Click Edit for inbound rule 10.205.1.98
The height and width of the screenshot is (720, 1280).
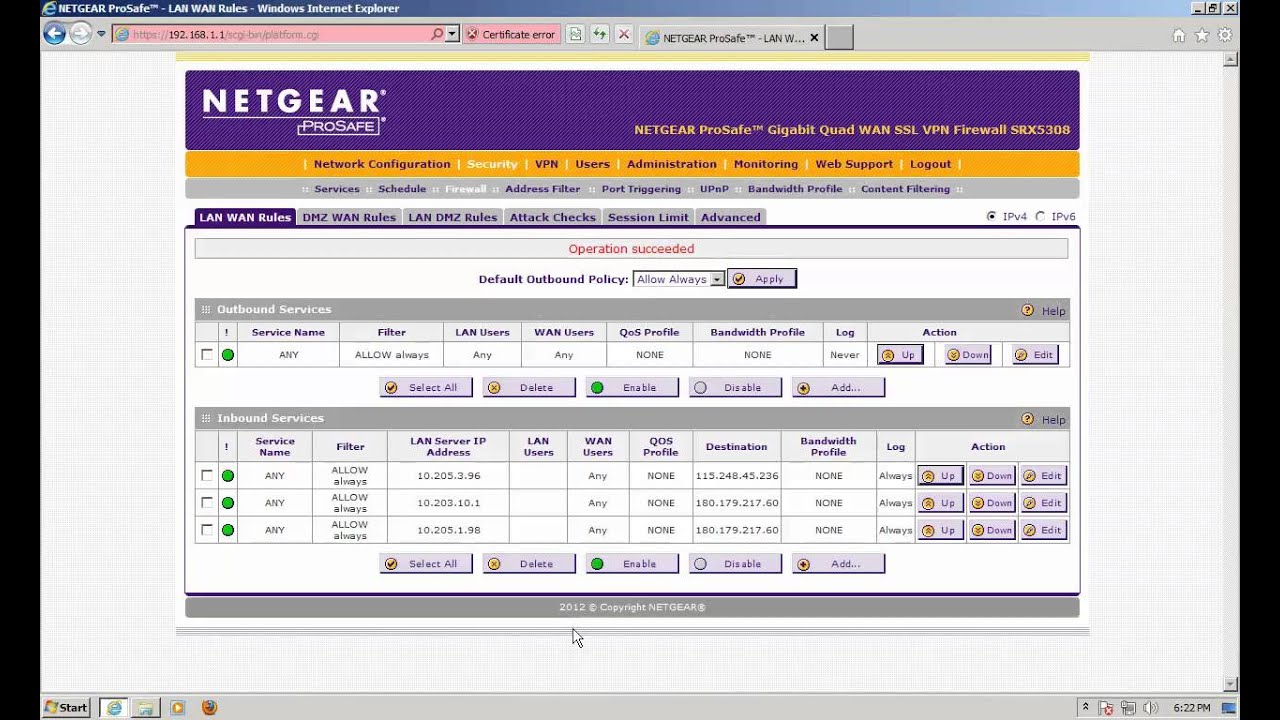[1043, 530]
